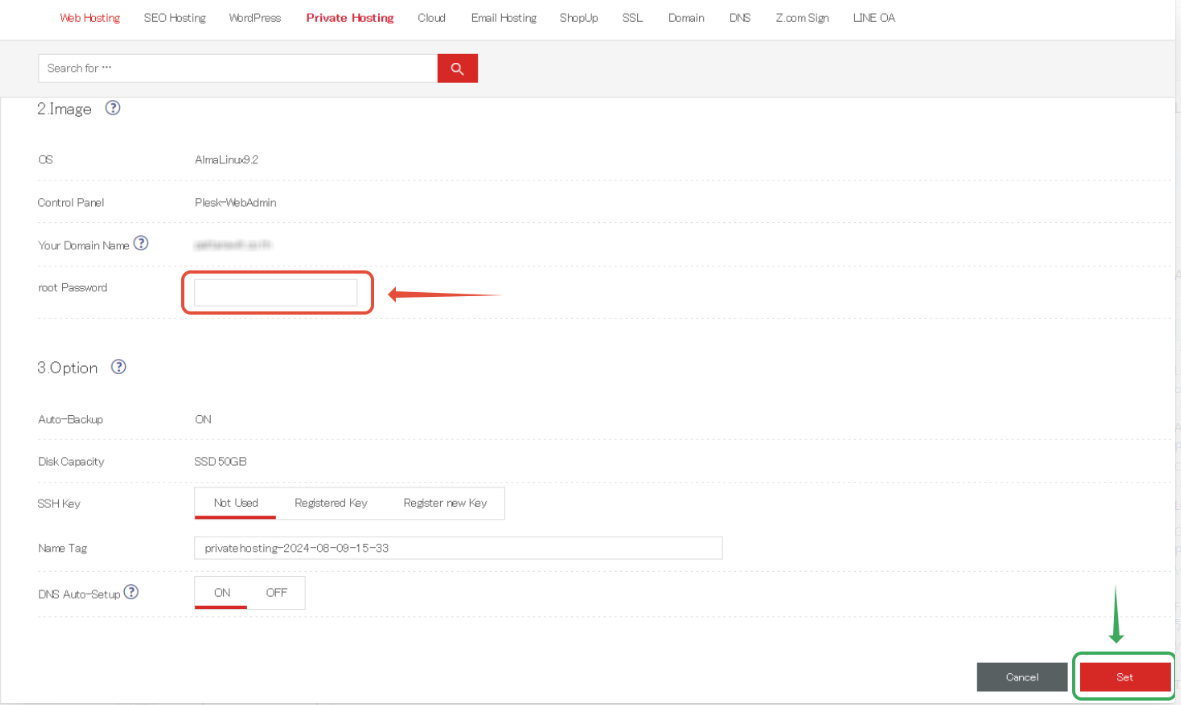Click the Disk Capacity label

click(x=71, y=462)
